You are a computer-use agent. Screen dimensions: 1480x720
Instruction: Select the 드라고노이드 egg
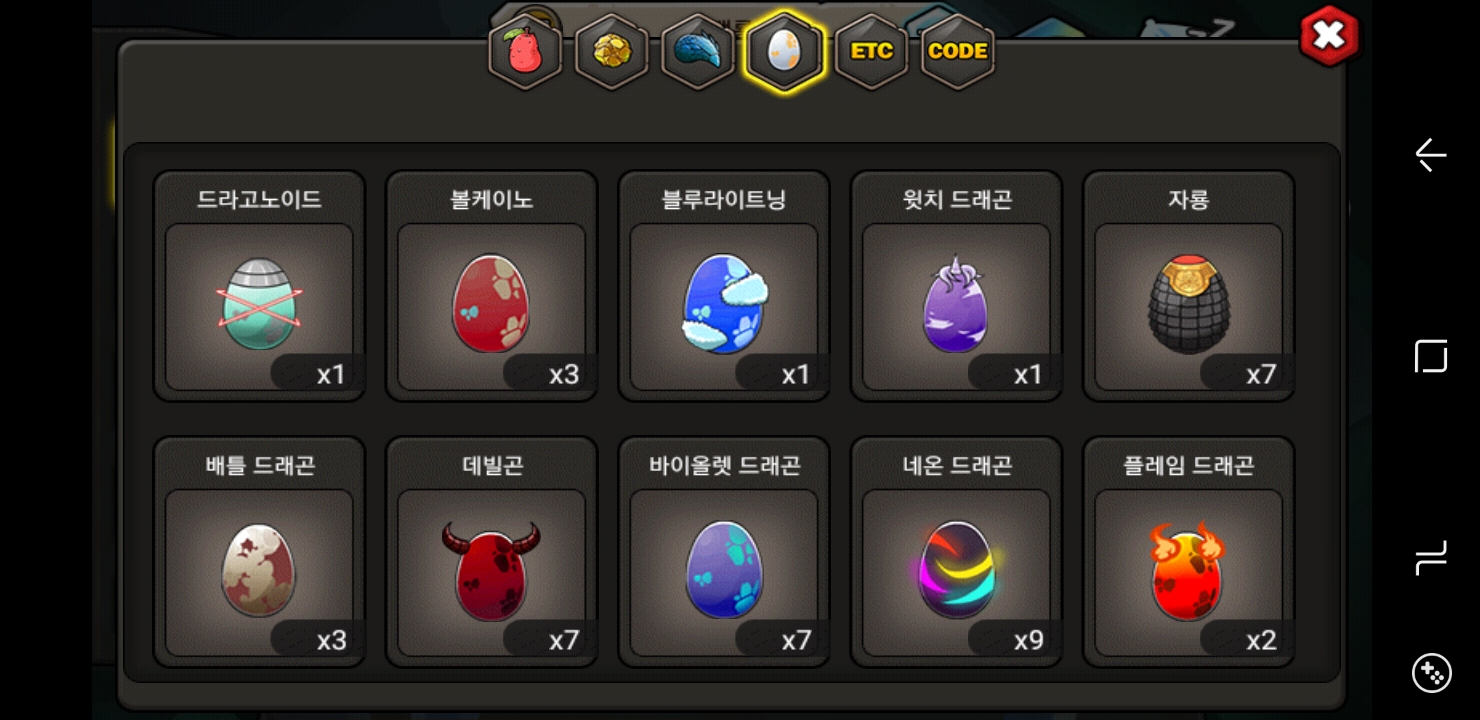pos(259,287)
